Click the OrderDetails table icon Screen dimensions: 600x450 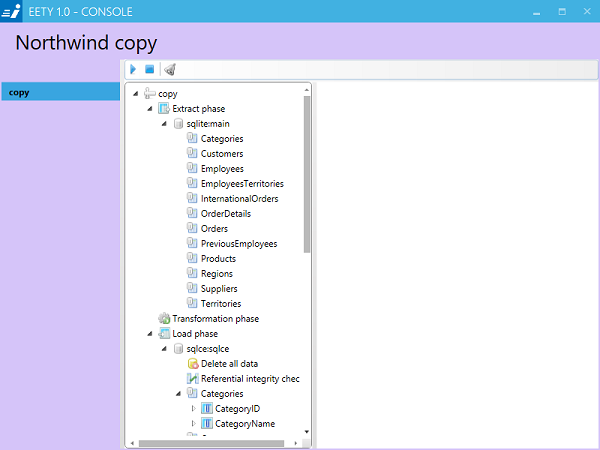click(192, 213)
